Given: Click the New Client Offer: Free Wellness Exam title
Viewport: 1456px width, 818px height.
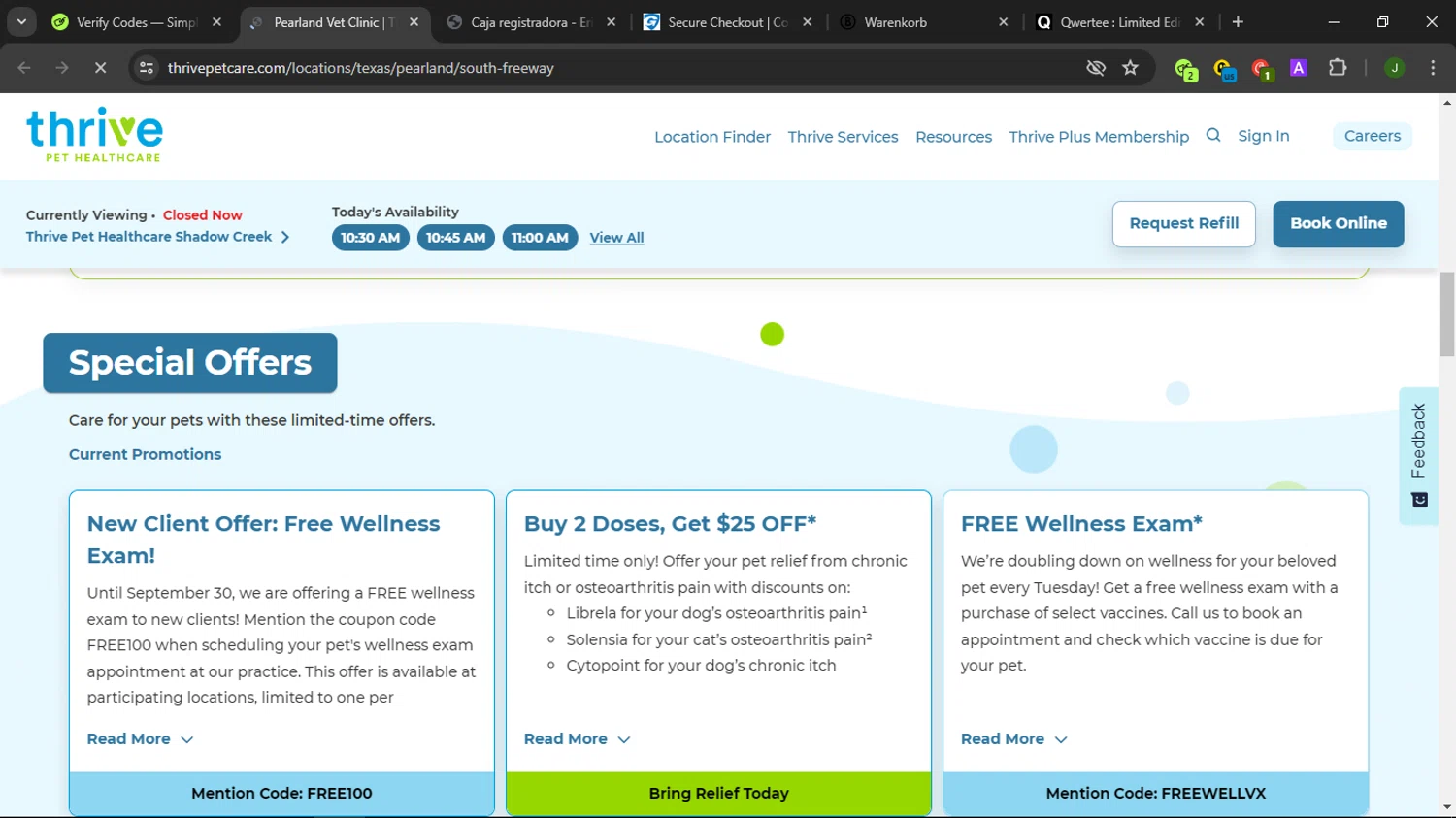Looking at the screenshot, I should click(263, 540).
